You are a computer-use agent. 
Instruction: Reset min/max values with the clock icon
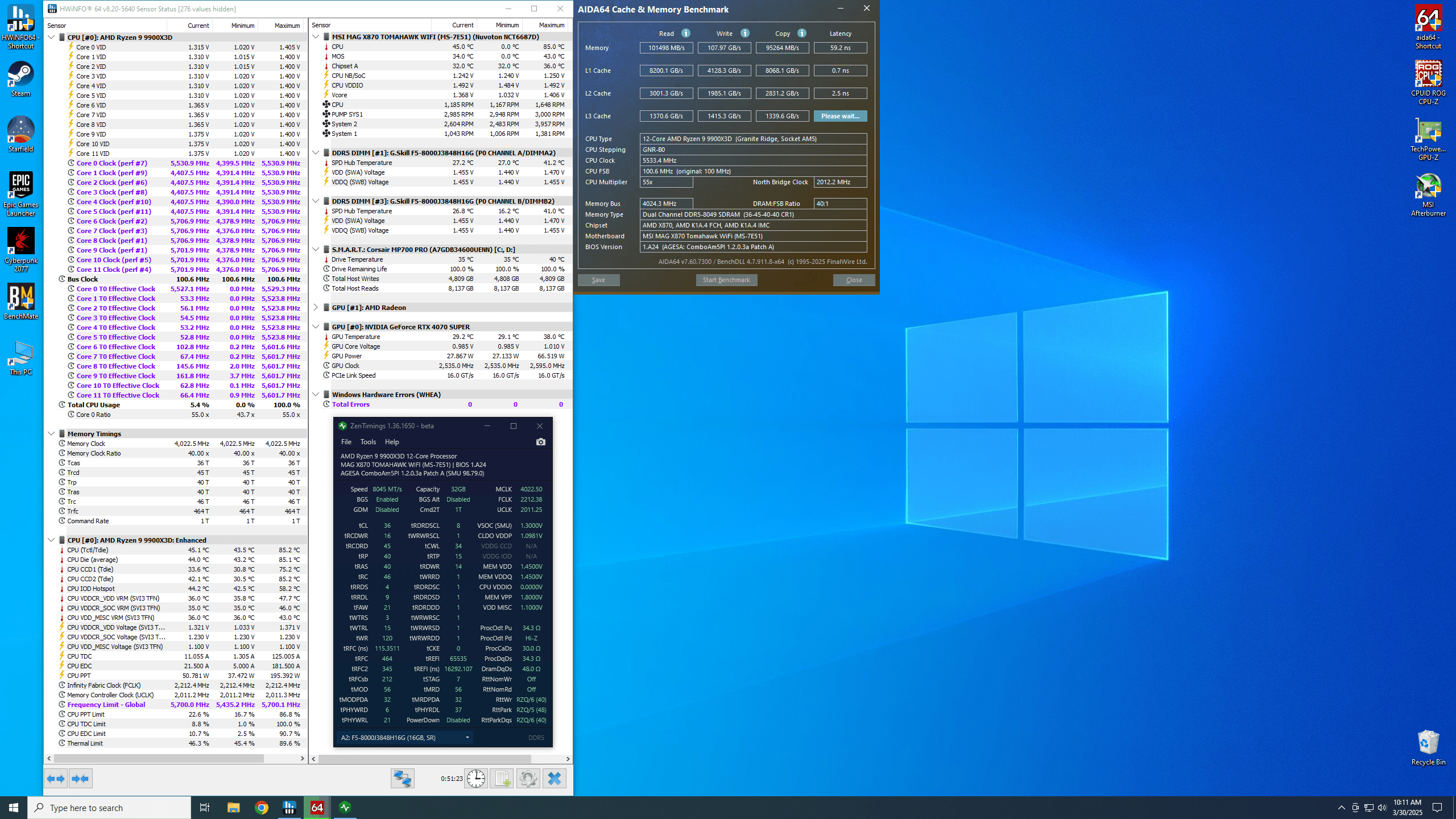click(x=475, y=778)
